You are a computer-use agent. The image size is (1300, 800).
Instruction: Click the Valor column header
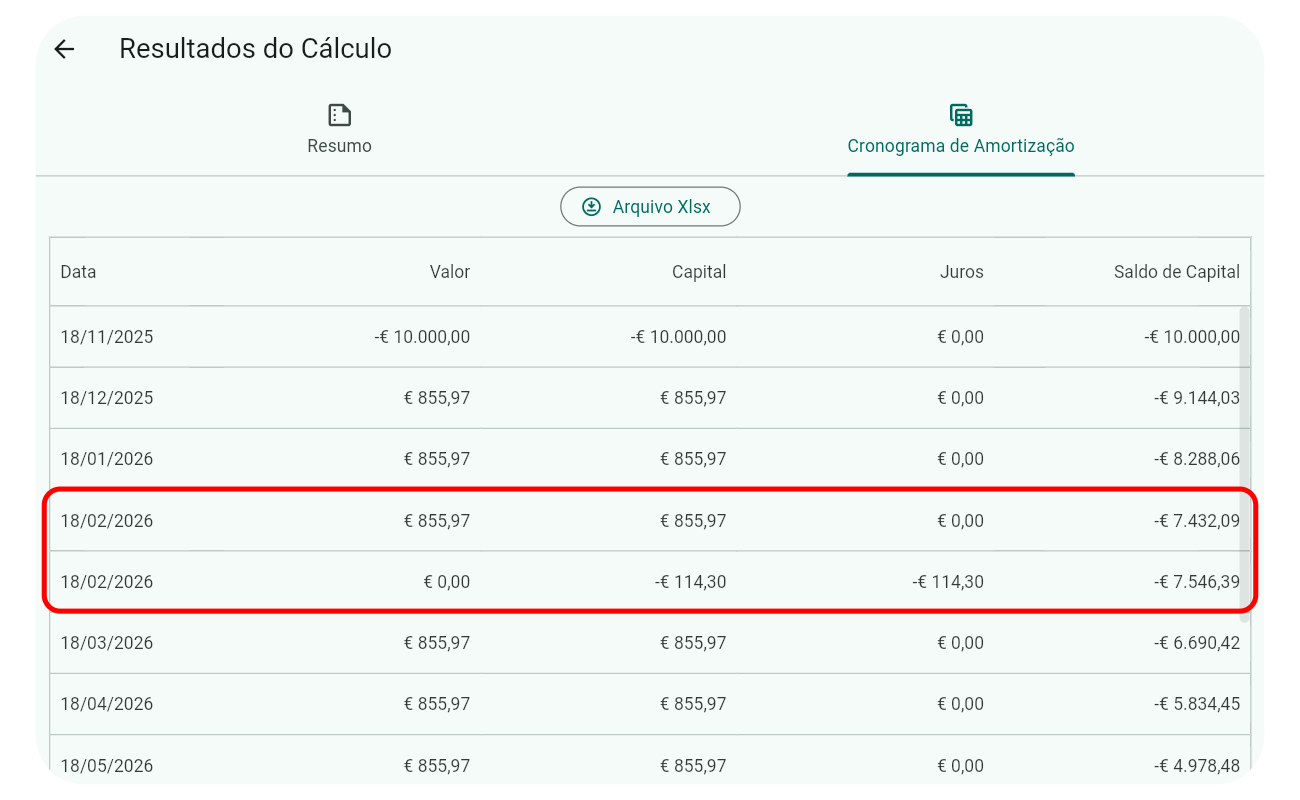(x=450, y=271)
